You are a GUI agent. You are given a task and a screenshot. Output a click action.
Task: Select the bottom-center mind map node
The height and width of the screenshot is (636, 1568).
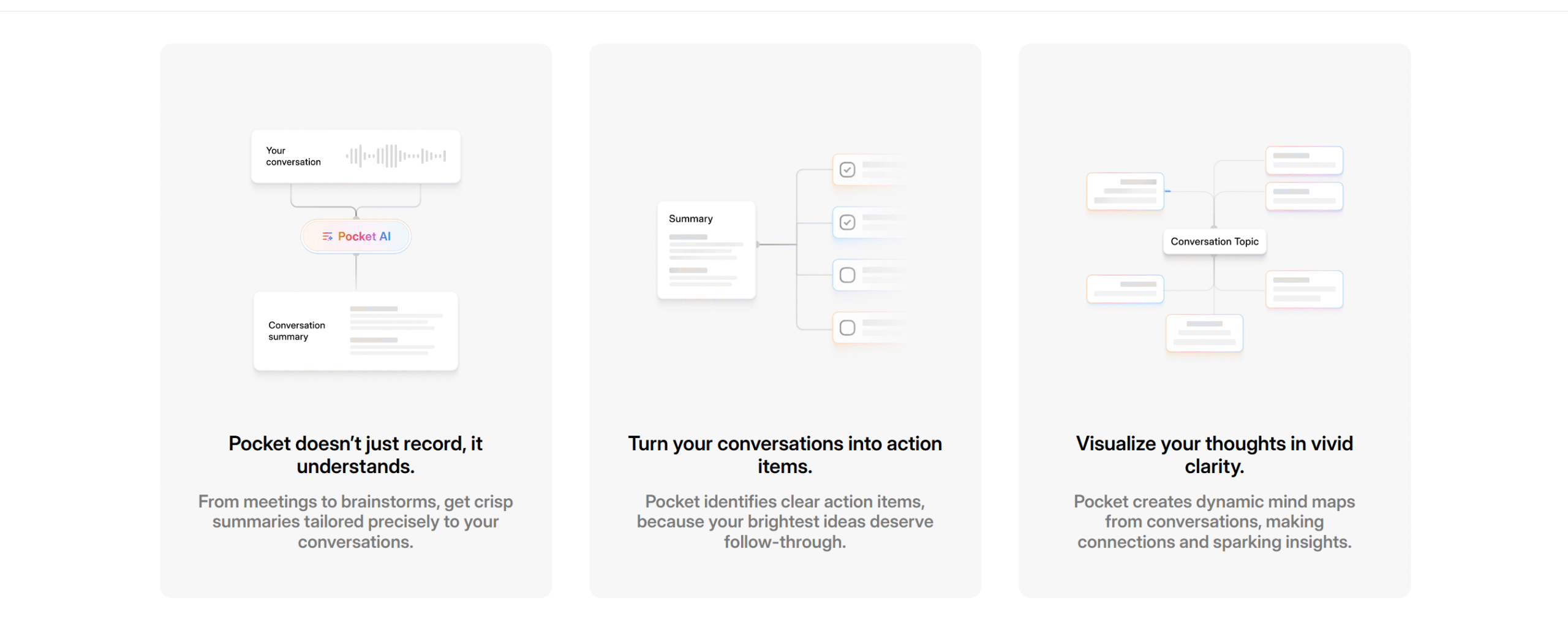pyautogui.click(x=1205, y=333)
